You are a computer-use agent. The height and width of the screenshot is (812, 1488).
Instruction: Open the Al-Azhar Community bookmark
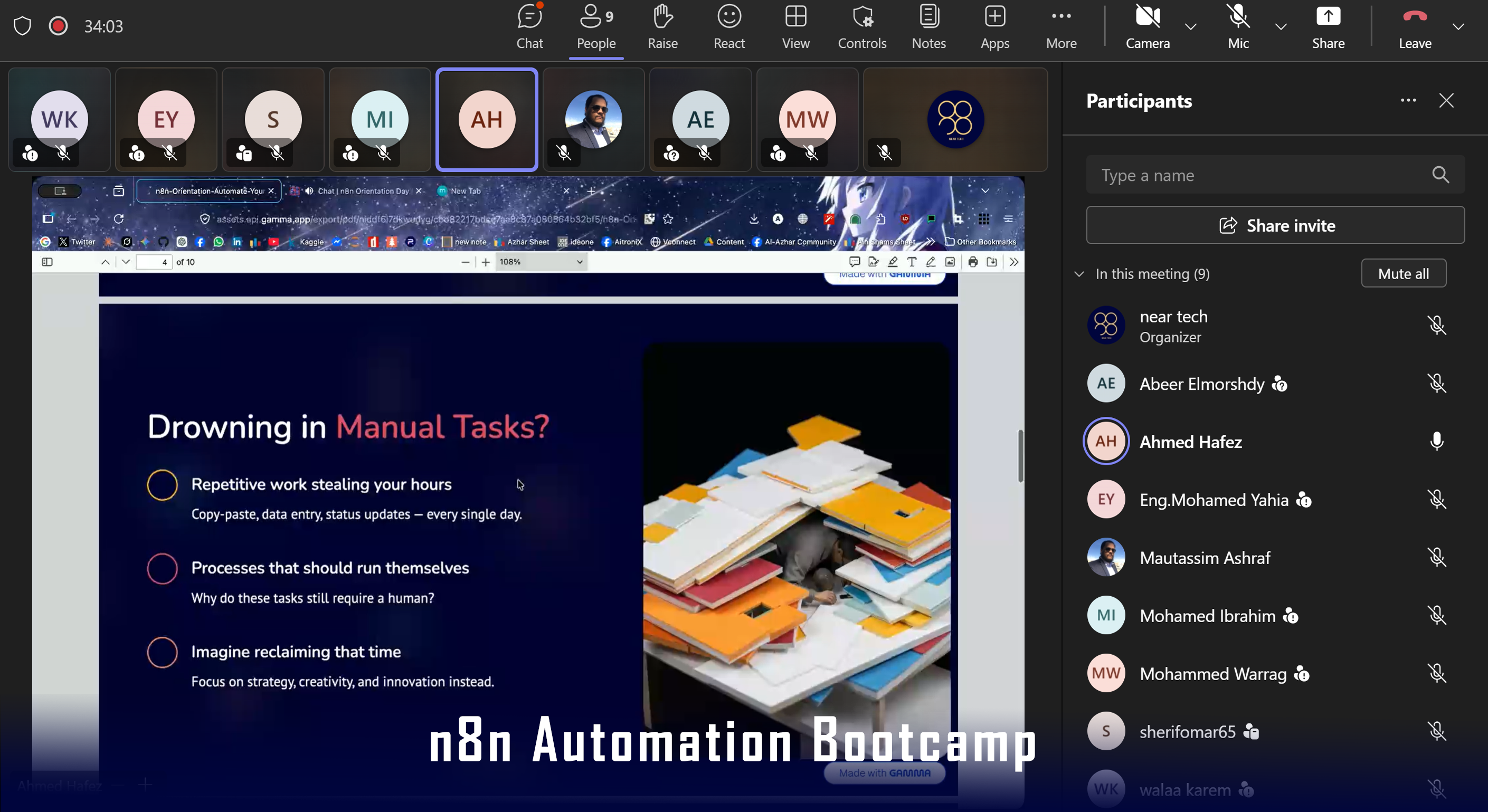coord(794,242)
